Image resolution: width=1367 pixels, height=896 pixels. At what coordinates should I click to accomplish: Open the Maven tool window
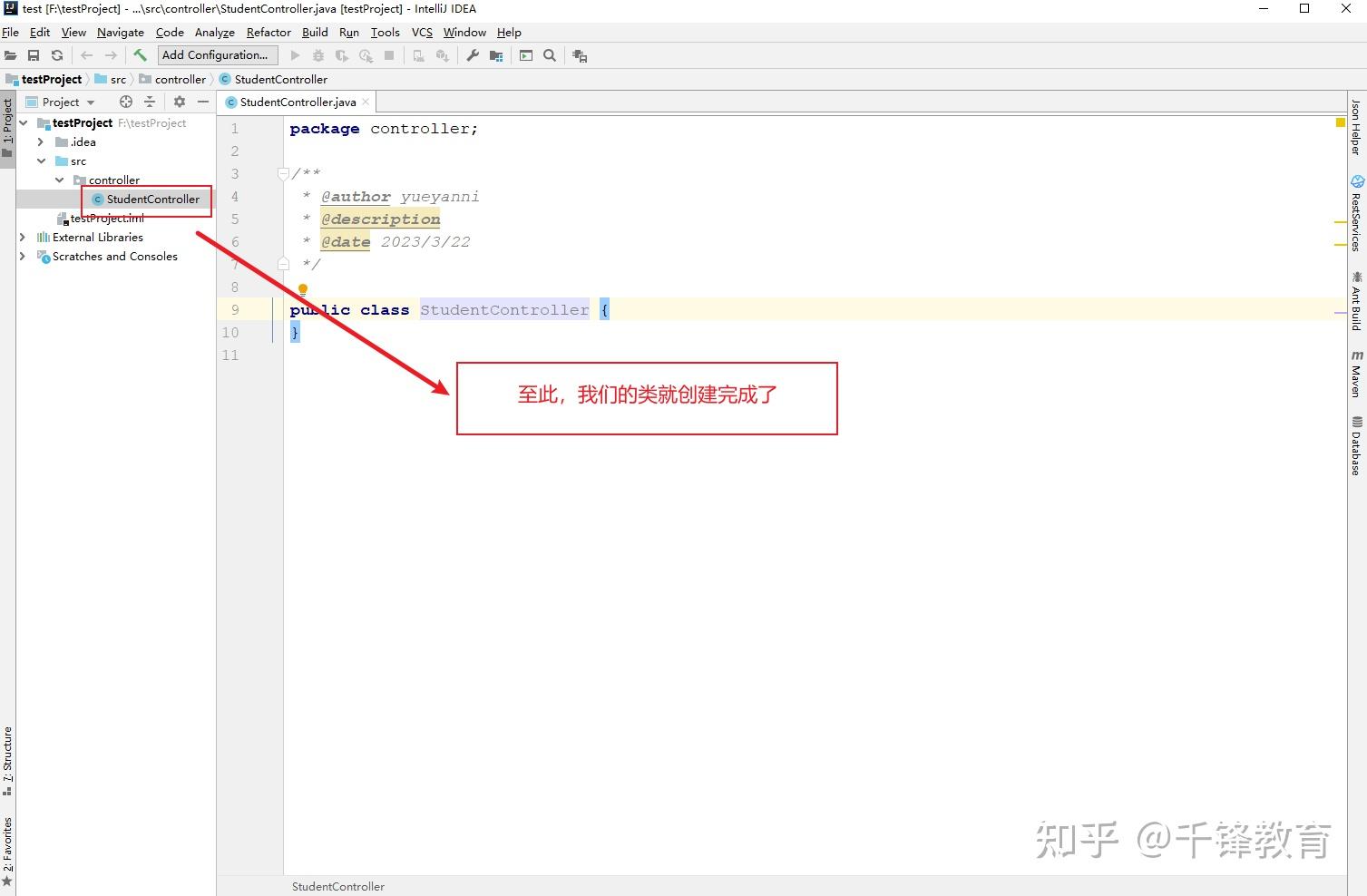pos(1355,374)
